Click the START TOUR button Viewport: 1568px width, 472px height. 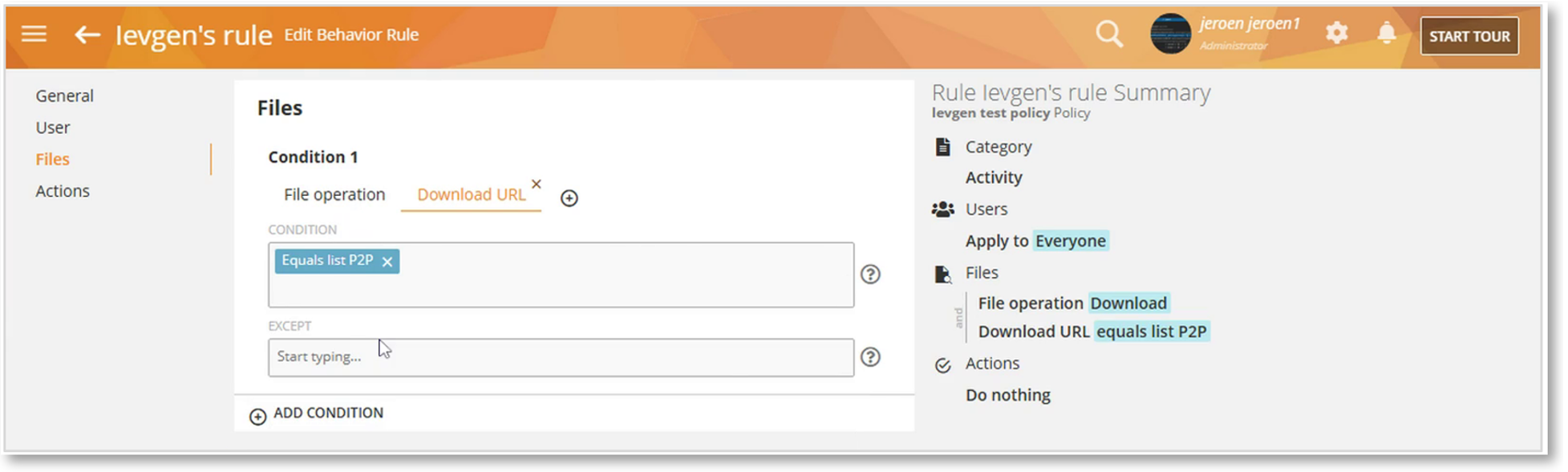click(1469, 36)
